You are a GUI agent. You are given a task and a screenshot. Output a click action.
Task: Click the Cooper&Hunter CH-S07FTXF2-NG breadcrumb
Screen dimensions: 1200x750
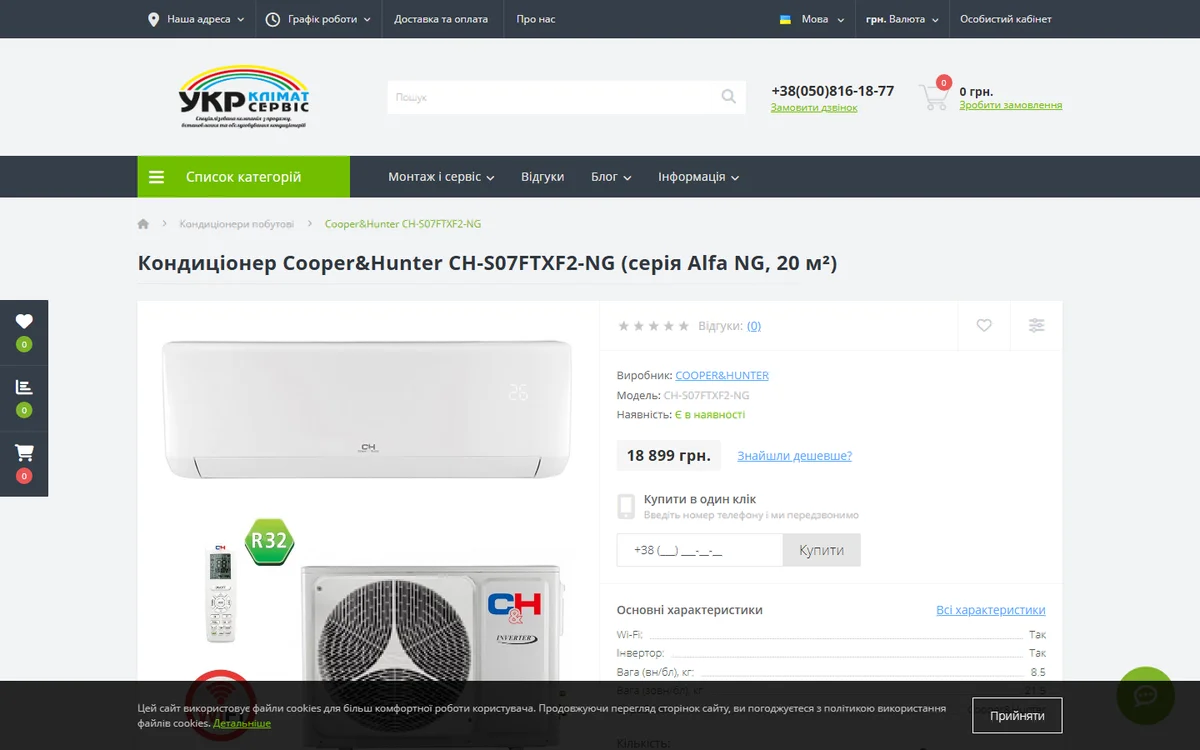pos(403,224)
